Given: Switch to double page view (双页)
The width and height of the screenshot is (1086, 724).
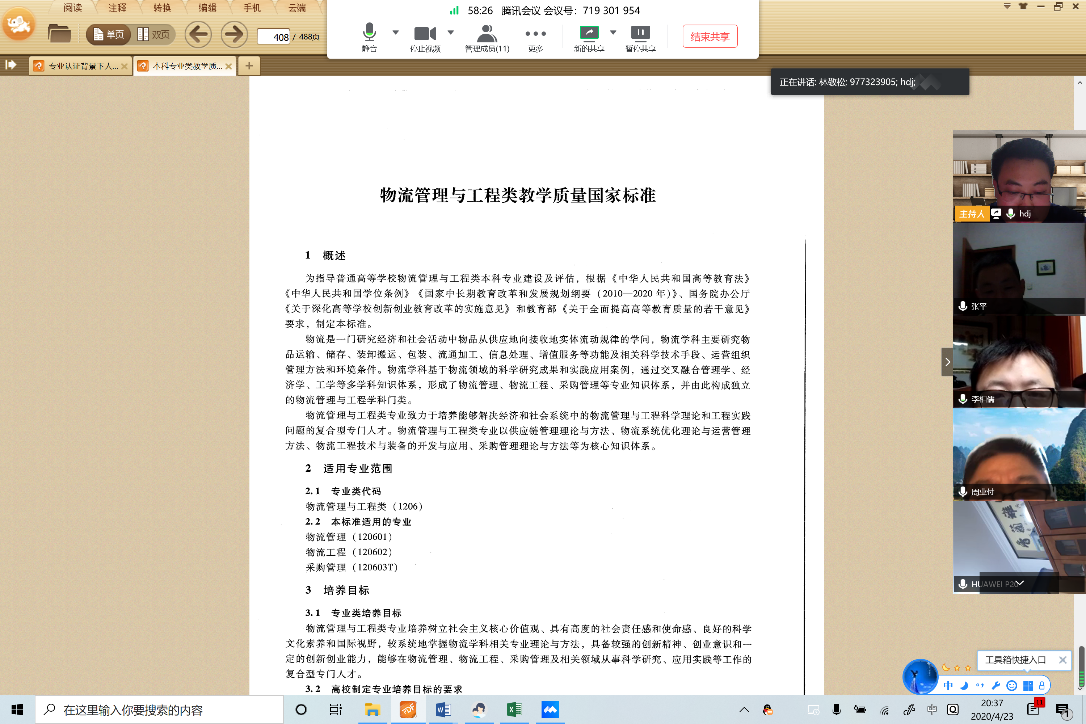Looking at the screenshot, I should point(153,34).
